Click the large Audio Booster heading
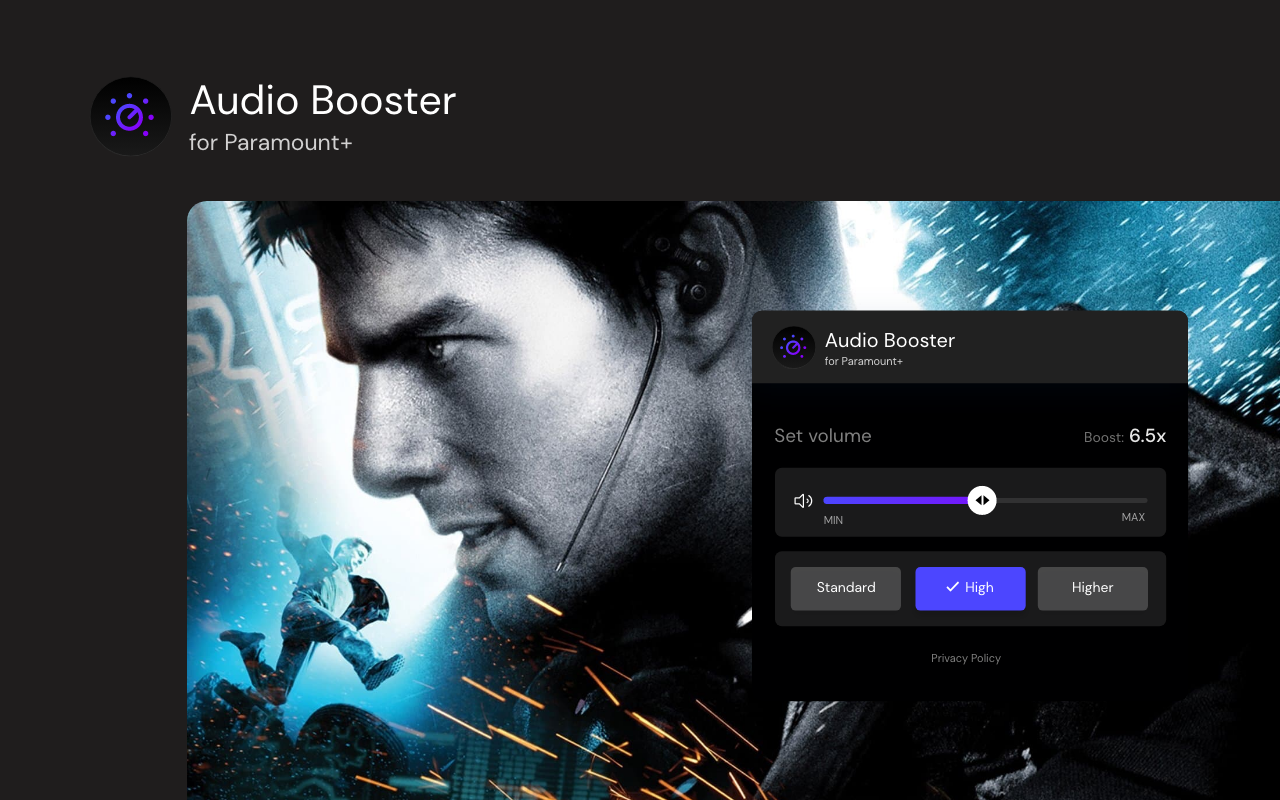1280x800 pixels. [323, 101]
